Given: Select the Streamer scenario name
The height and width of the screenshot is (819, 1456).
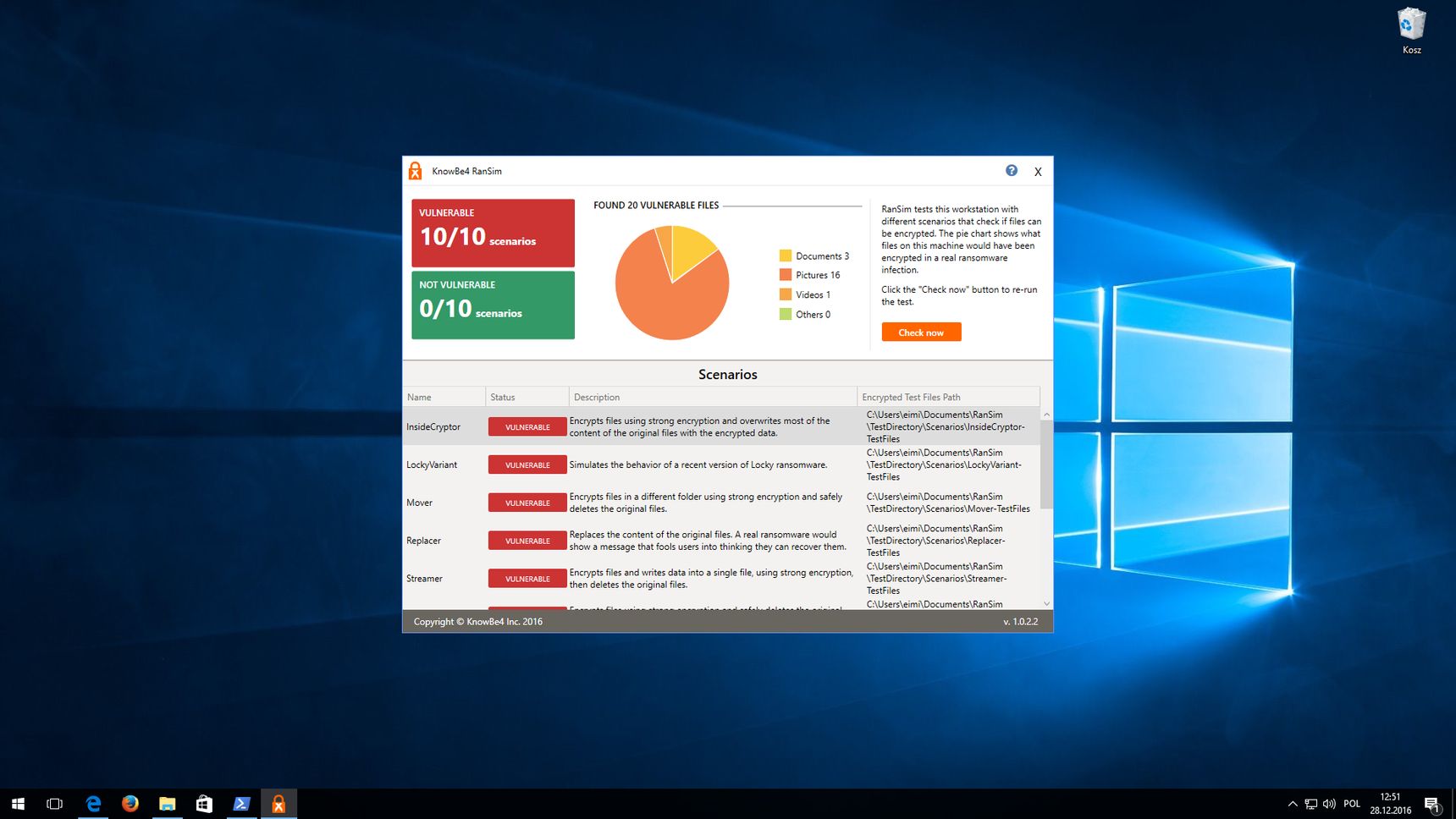Looking at the screenshot, I should (424, 579).
